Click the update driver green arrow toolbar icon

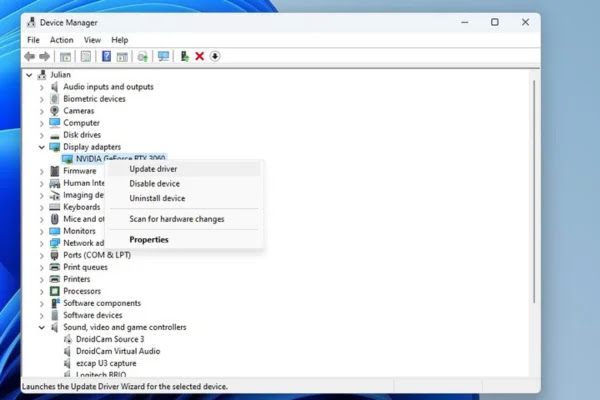click(184, 56)
